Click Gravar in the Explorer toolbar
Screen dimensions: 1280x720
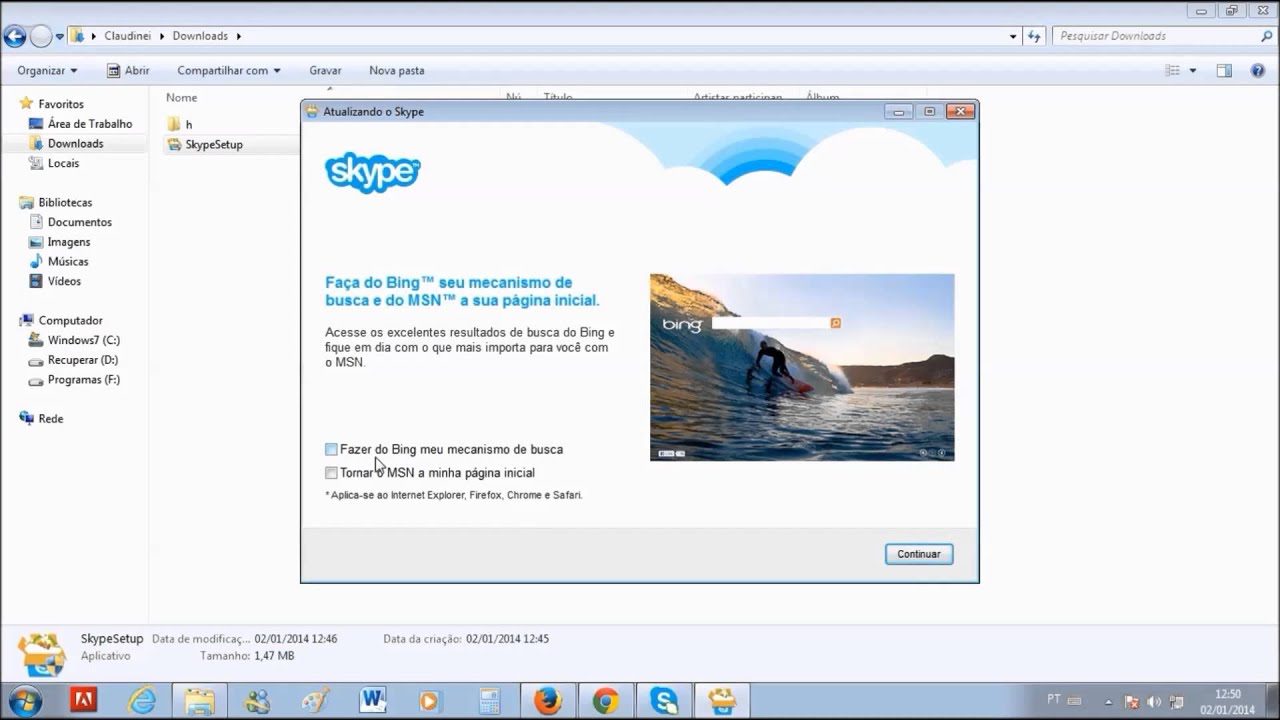(325, 71)
